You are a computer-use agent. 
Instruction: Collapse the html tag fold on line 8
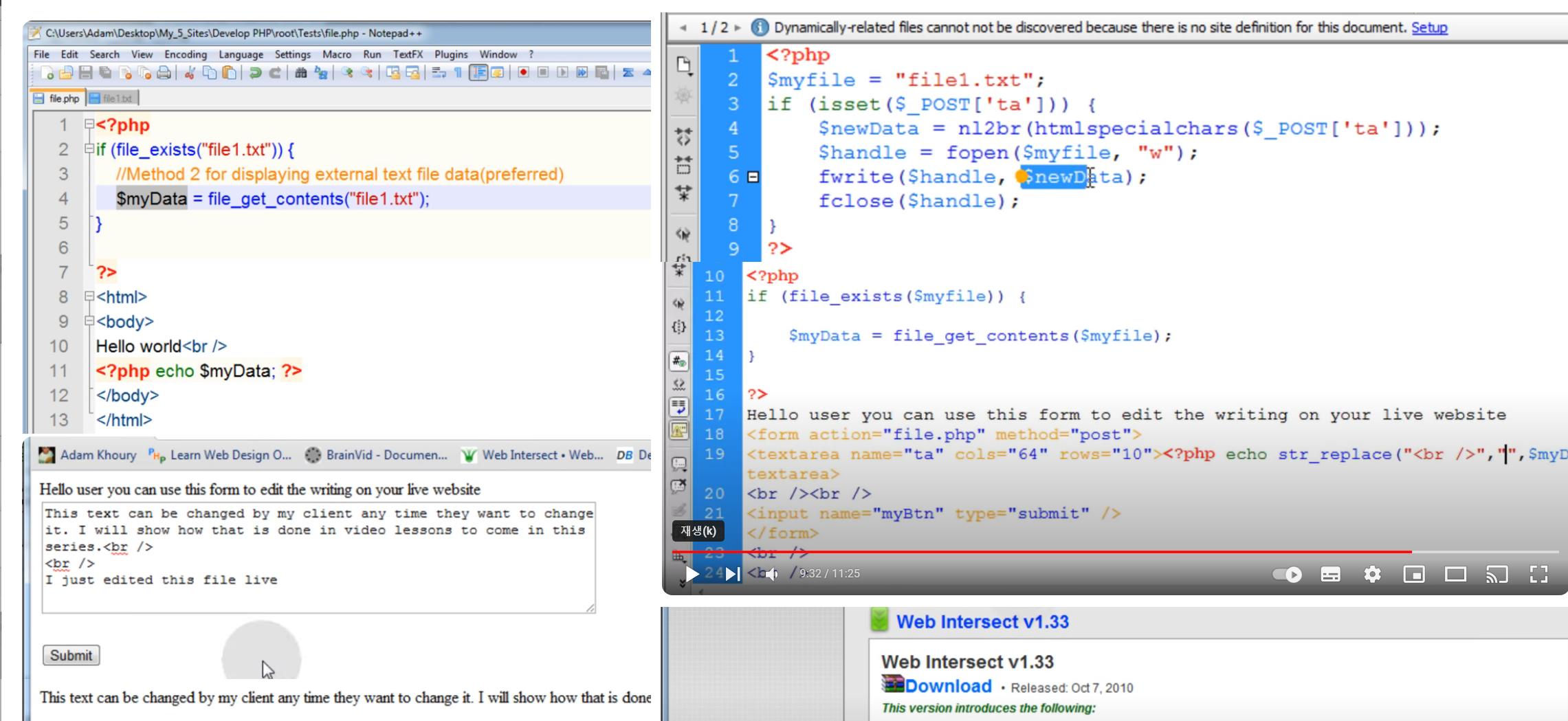[x=89, y=296]
